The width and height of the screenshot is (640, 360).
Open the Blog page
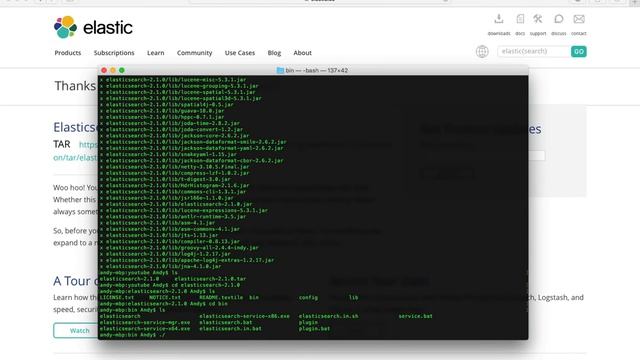(274, 53)
